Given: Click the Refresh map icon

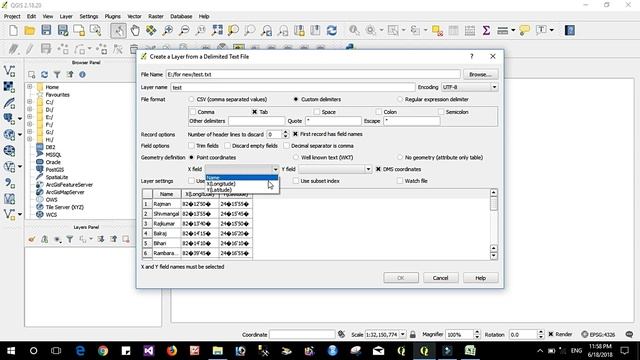Looking at the screenshot, I should click(x=331, y=30).
